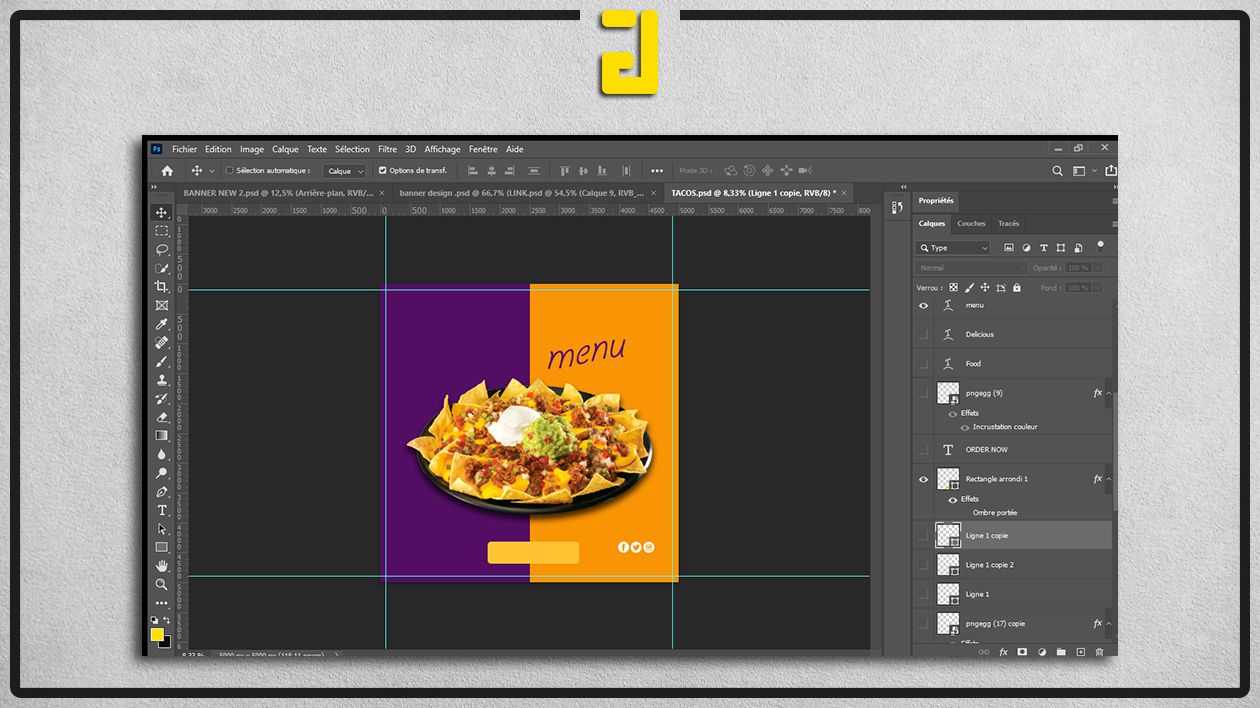The image size is (1260, 708).
Task: Hide the Rectangle arrondi 1 layer
Action: click(x=923, y=479)
